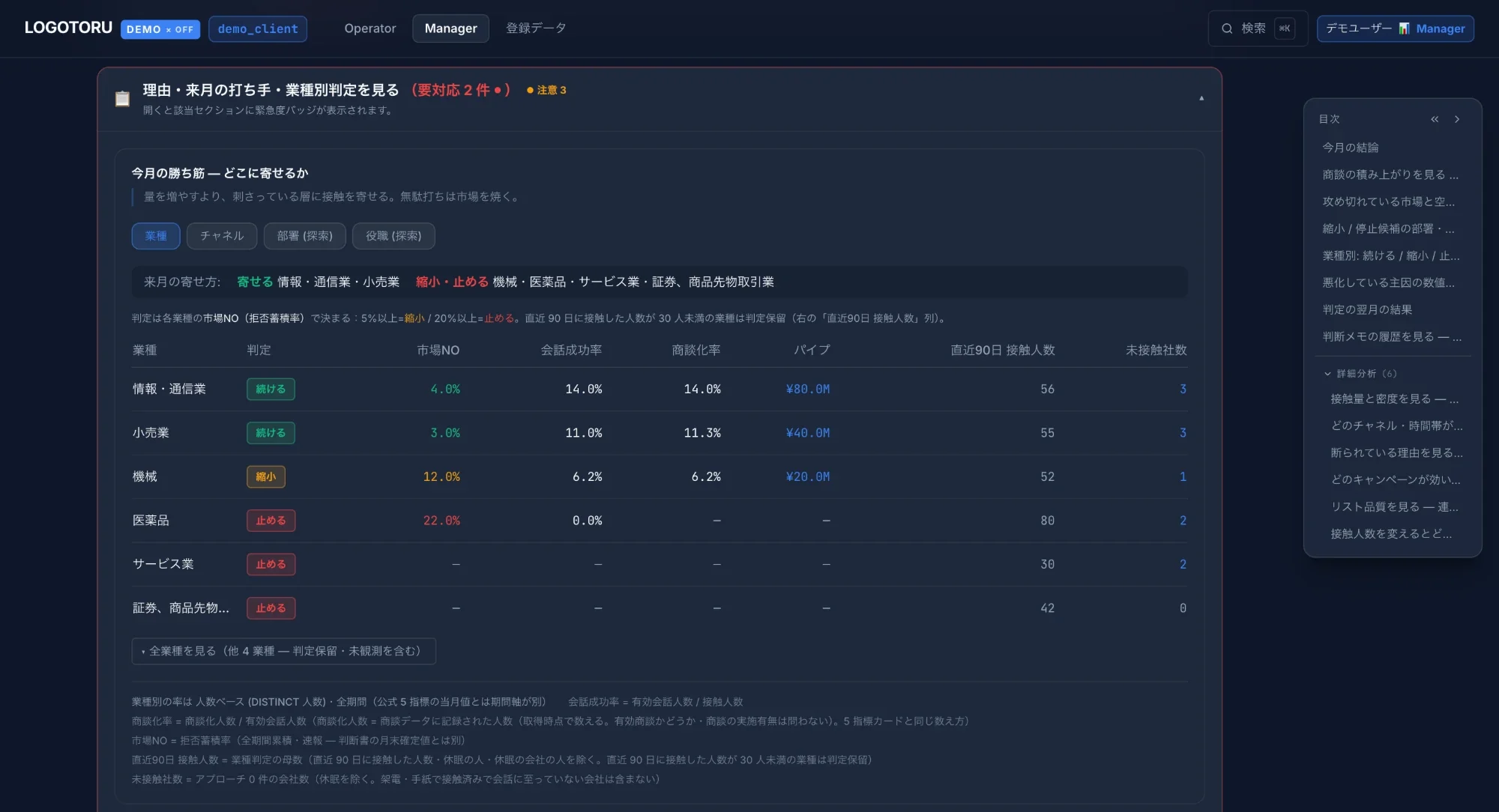This screenshot has height=812, width=1499.
Task: Open 未接触社数 link 3 for 情報・通信業
Action: [x=1183, y=390]
